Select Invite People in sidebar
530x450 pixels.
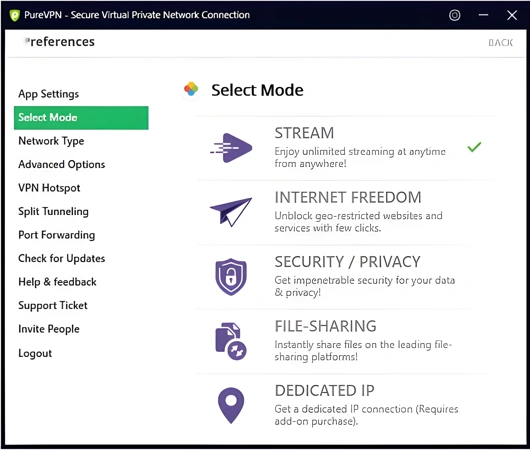(x=49, y=329)
